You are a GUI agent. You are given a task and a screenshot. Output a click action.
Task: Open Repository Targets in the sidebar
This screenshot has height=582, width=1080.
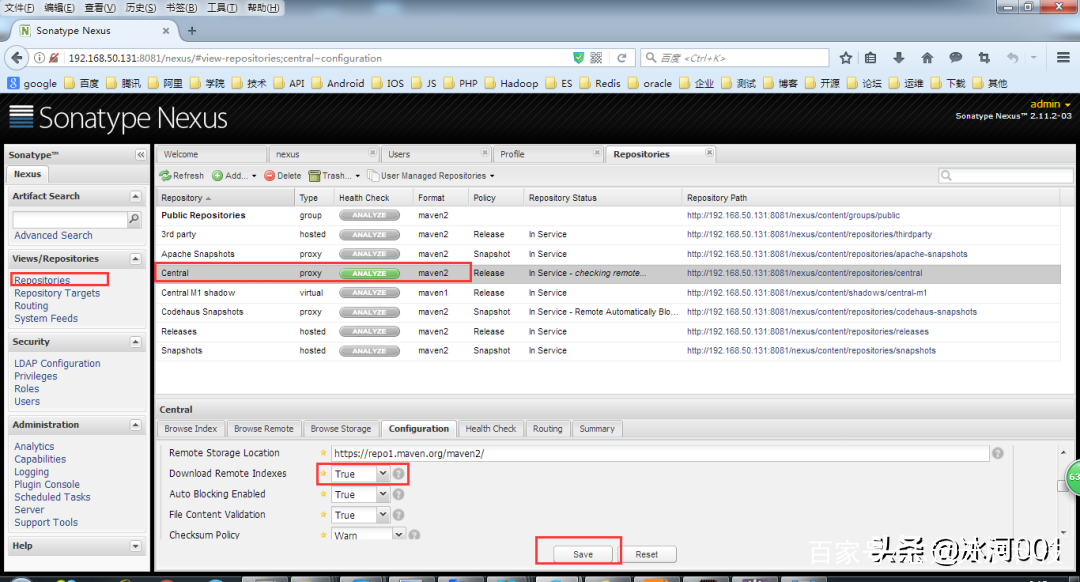tap(57, 293)
